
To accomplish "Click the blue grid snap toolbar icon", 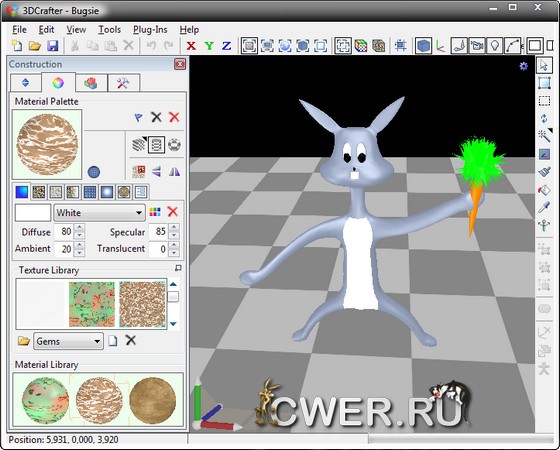I will [401, 46].
